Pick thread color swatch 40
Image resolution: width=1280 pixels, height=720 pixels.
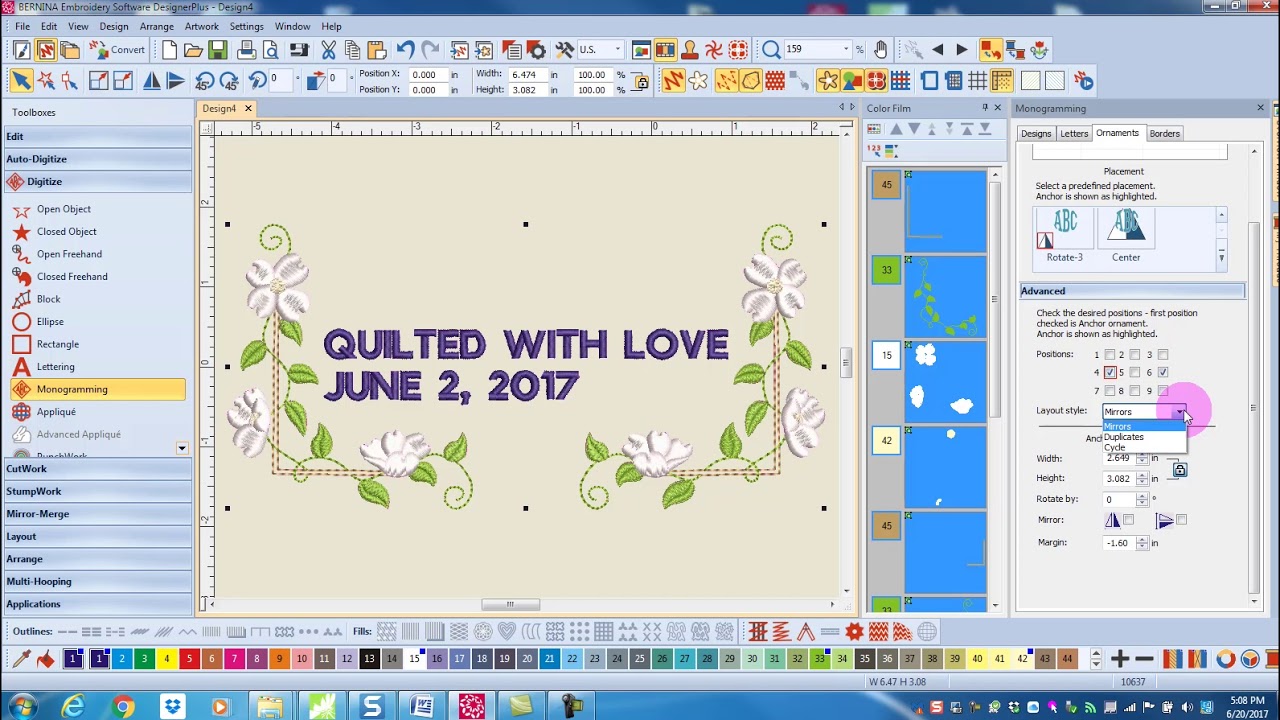977,659
